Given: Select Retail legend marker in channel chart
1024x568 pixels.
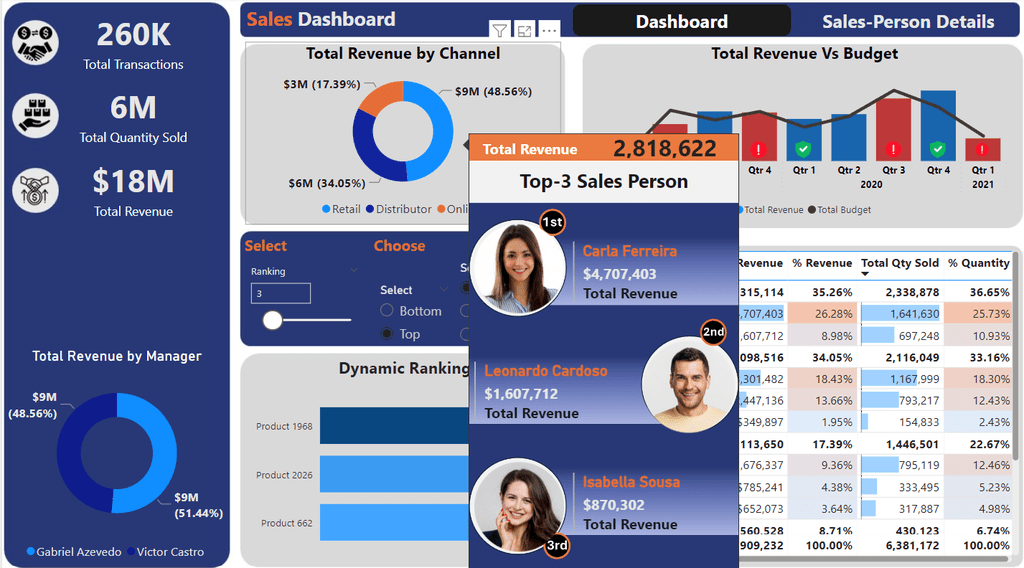Looking at the screenshot, I should (326, 209).
